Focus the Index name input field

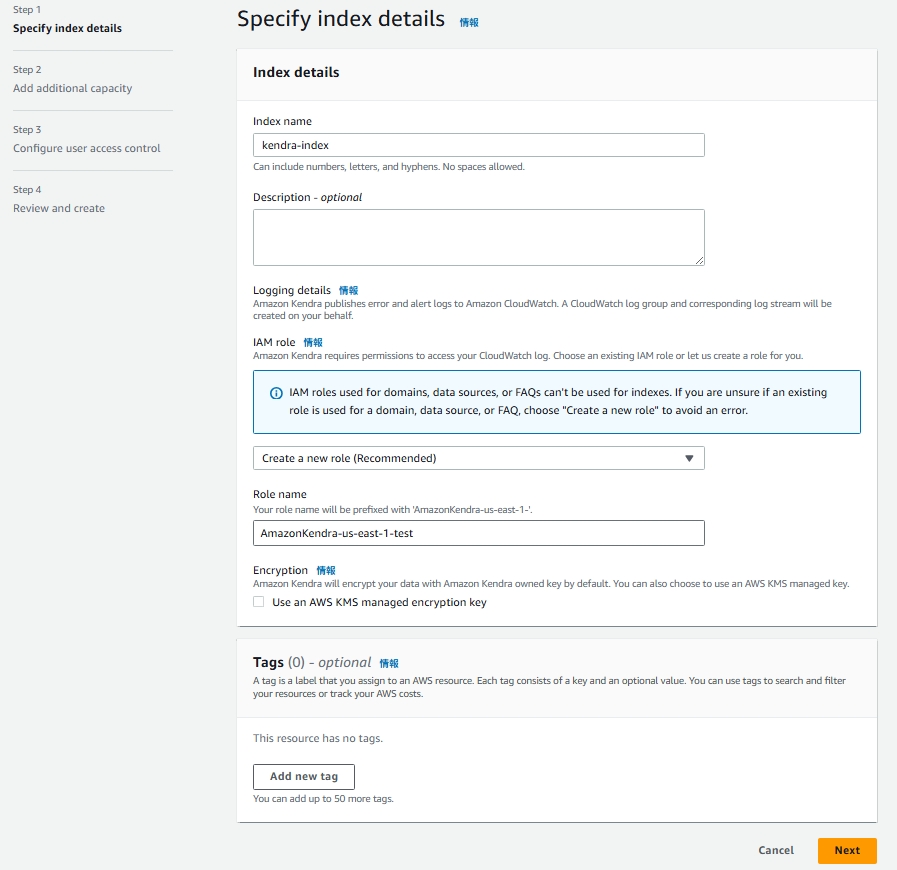(x=478, y=145)
